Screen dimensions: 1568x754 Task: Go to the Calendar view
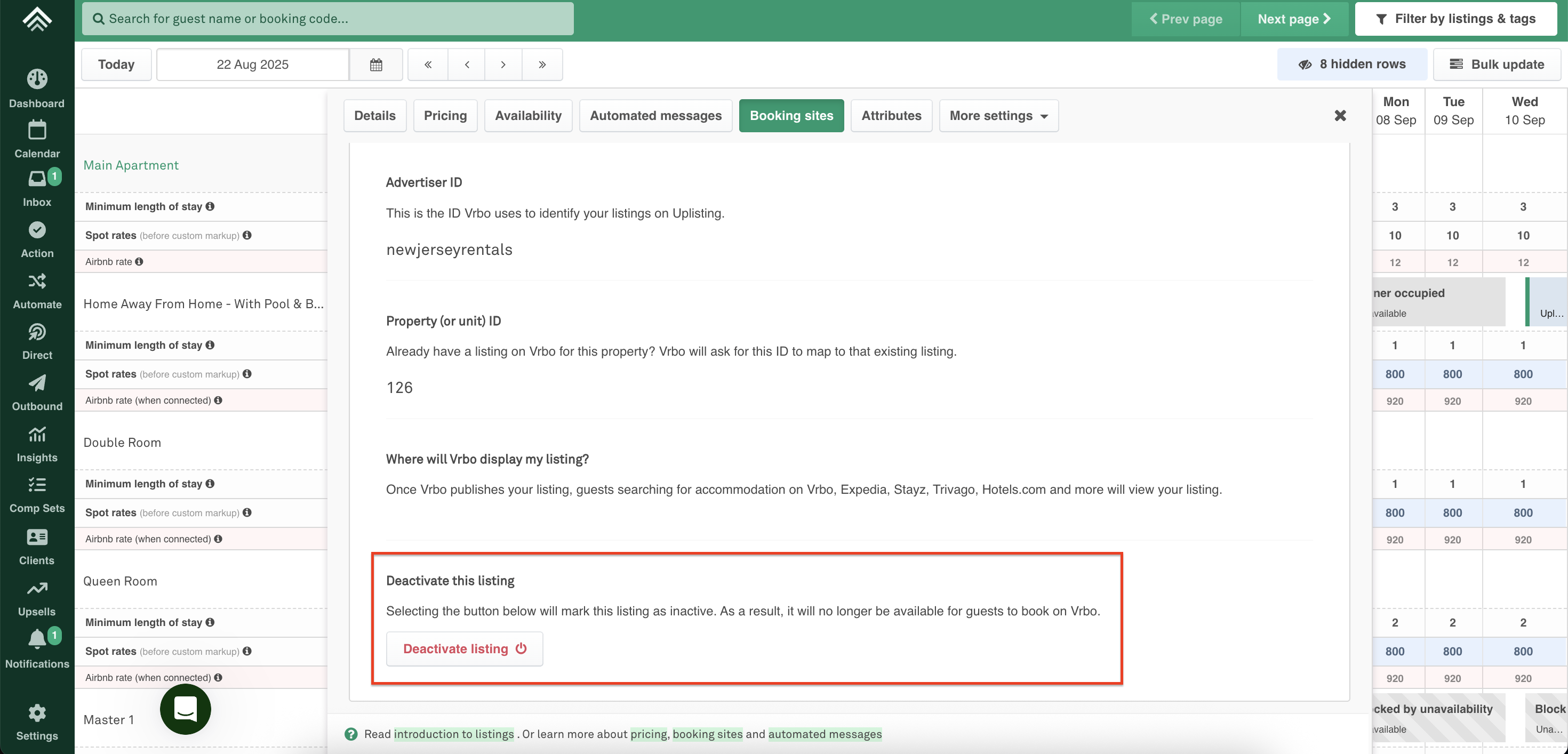(x=37, y=139)
